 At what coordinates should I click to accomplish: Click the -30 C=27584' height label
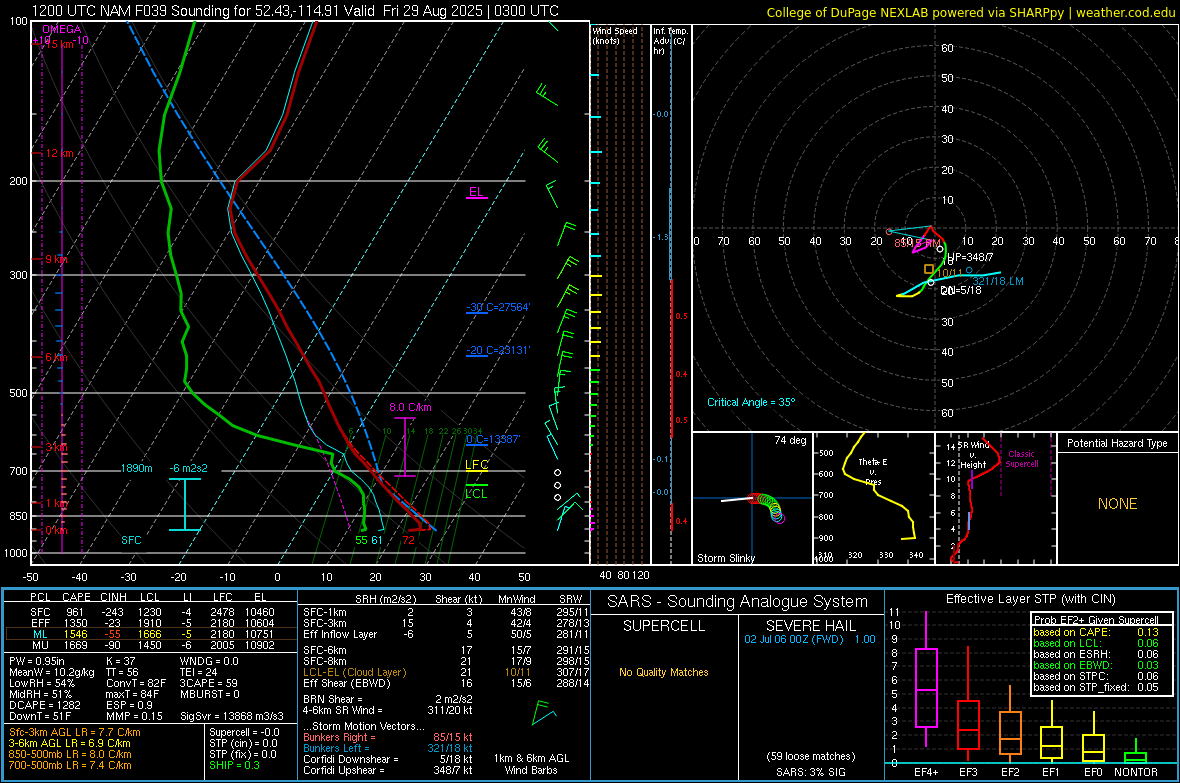point(498,307)
